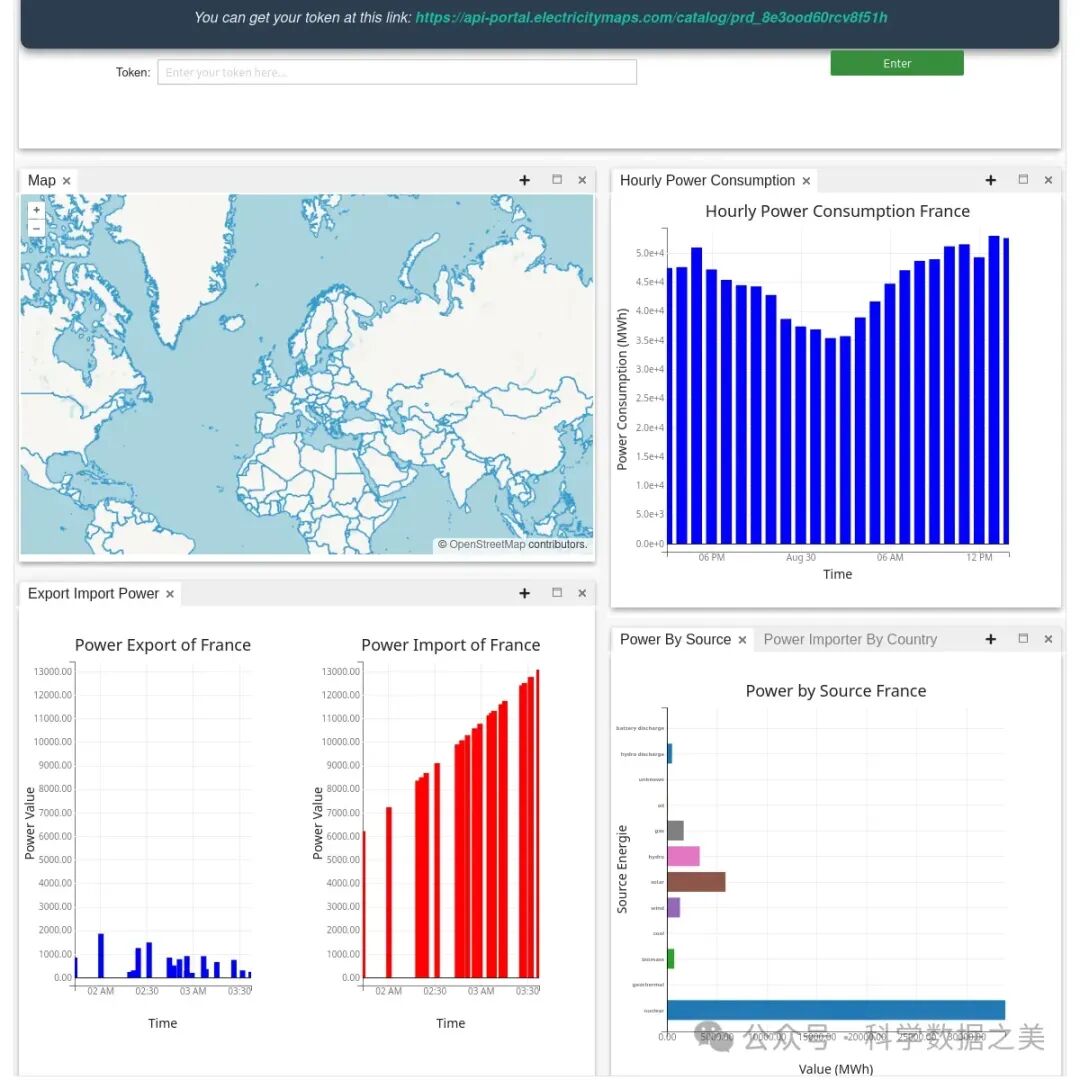This screenshot has width=1080, height=1080.
Task: Click map zoom in plus button
Action: (36, 210)
